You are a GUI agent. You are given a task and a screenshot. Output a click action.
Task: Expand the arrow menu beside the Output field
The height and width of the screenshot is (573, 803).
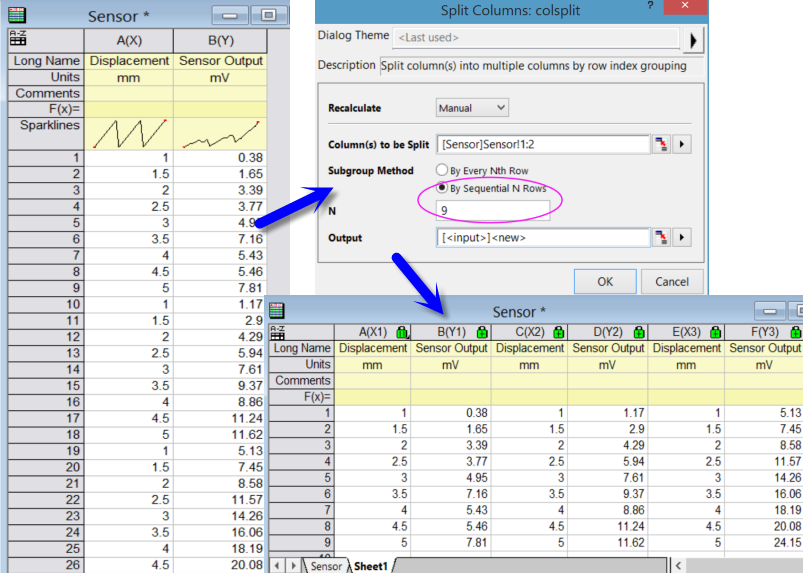pos(683,237)
